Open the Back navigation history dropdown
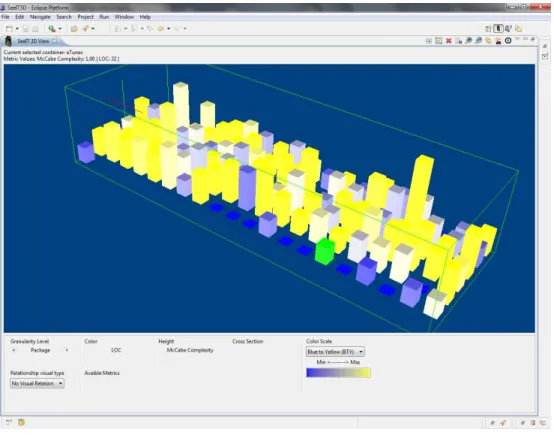Screen dimensions: 554x435 point(169,29)
